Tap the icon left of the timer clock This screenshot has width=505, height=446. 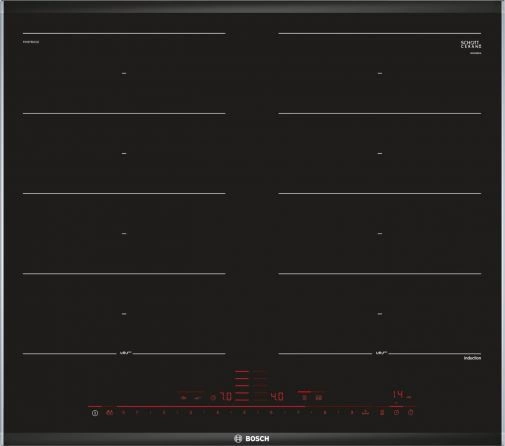[382, 413]
